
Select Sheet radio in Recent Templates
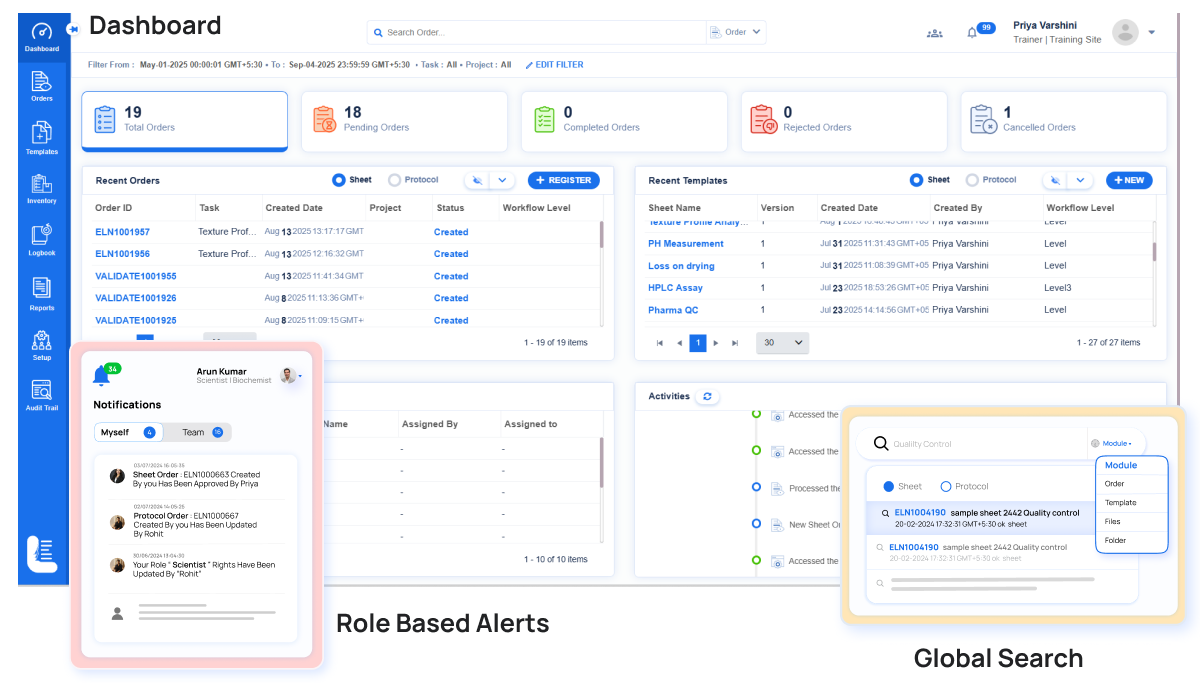pos(916,180)
